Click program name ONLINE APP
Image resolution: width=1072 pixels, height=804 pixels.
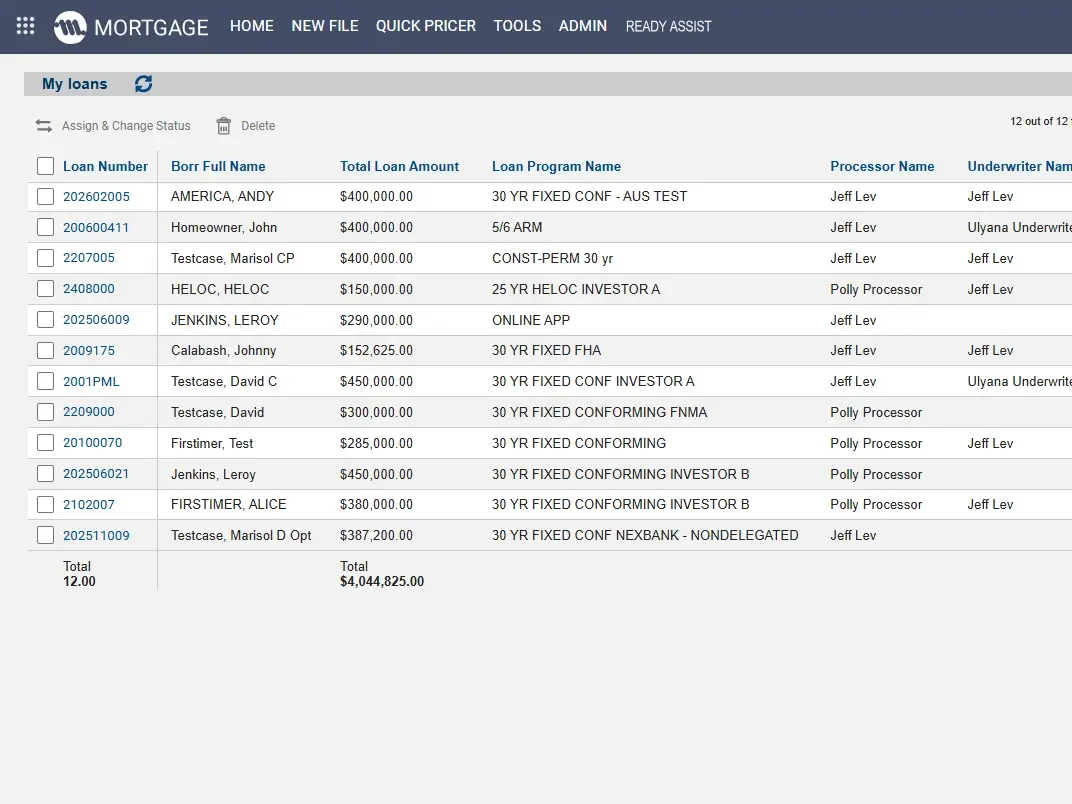click(531, 320)
